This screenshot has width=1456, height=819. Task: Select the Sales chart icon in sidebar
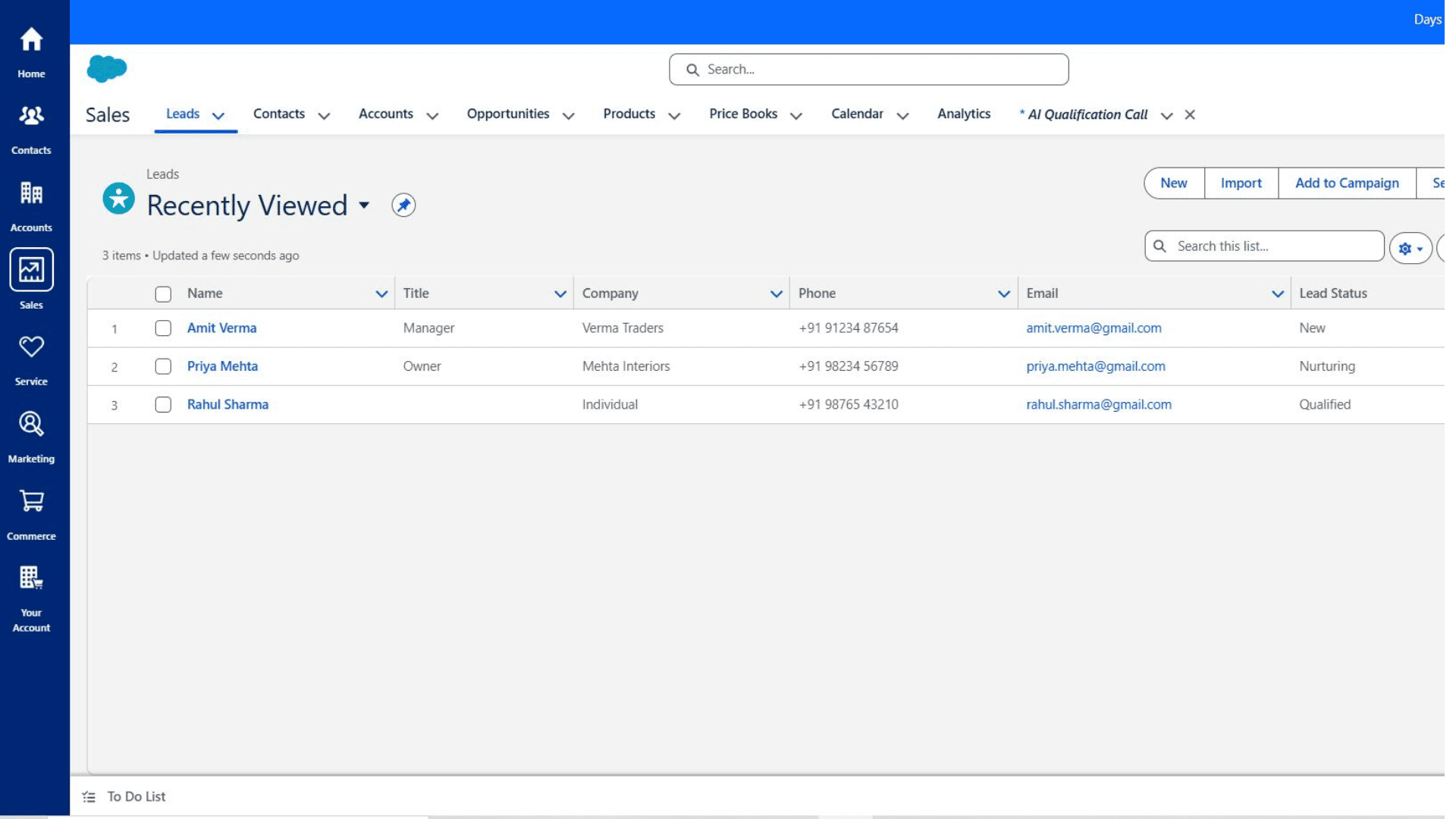coord(31,269)
